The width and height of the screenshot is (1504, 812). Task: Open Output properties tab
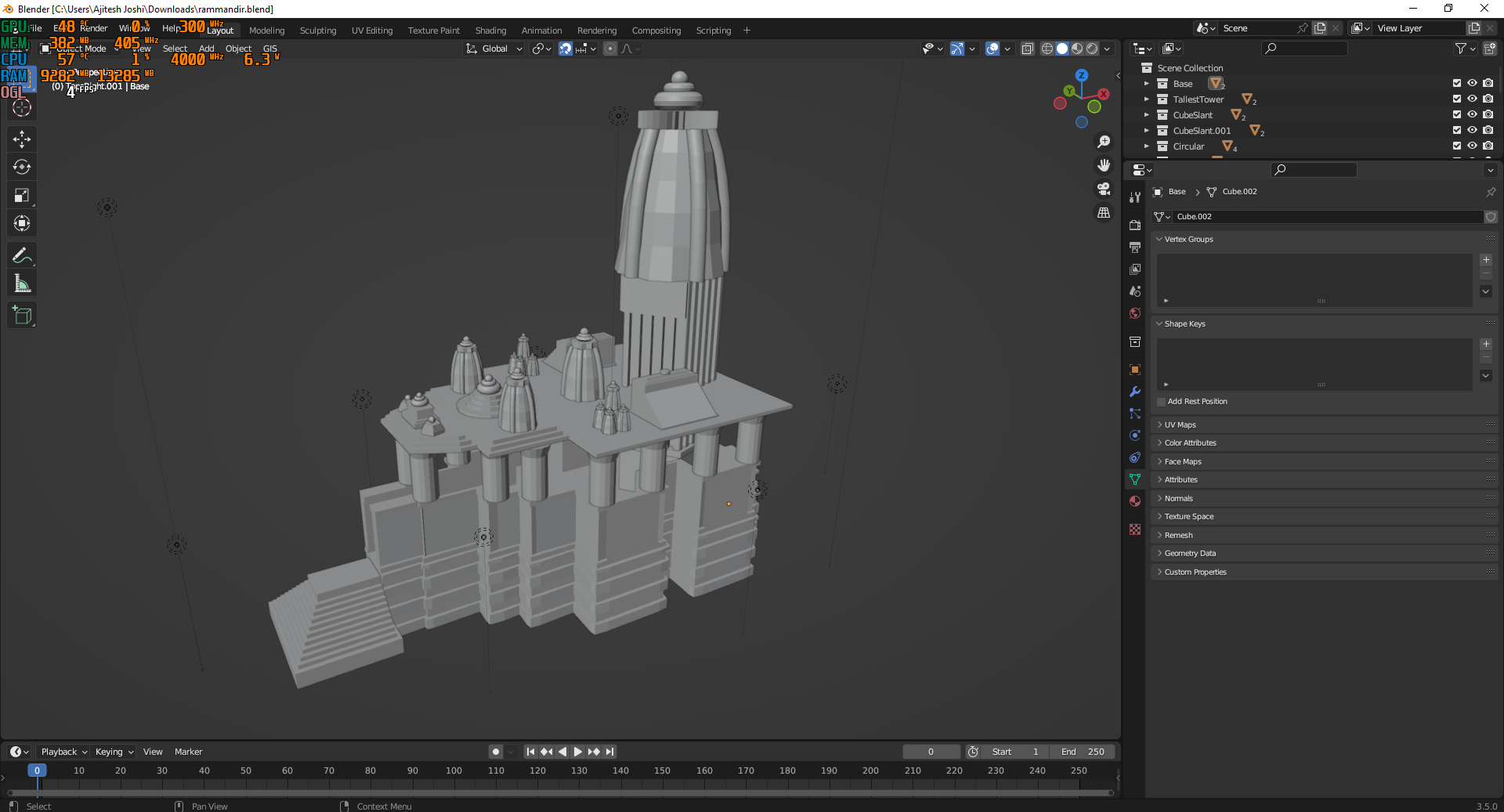(x=1135, y=247)
